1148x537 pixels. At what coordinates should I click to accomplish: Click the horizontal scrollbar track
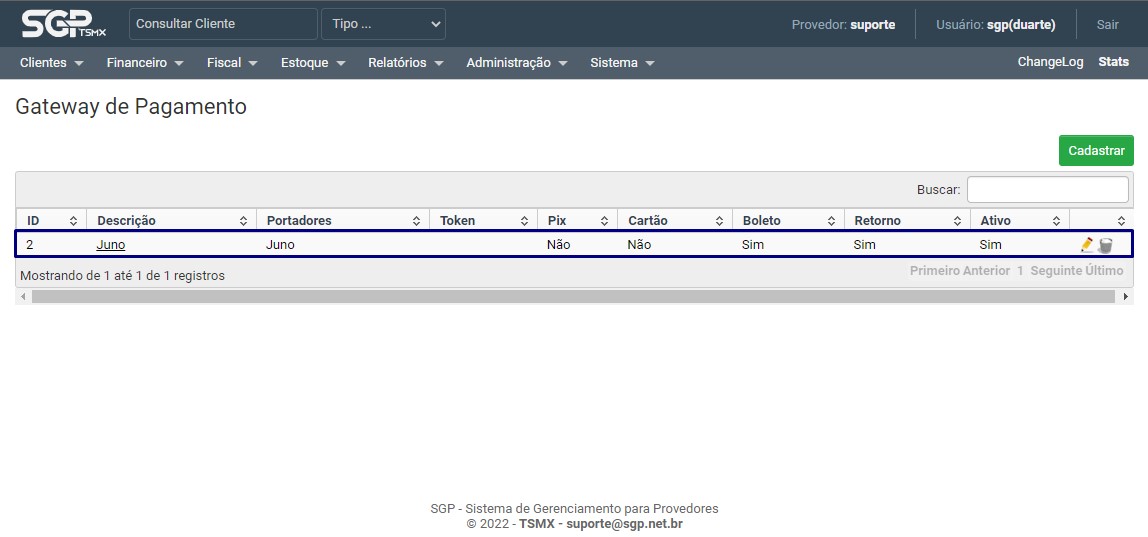(x=573, y=297)
